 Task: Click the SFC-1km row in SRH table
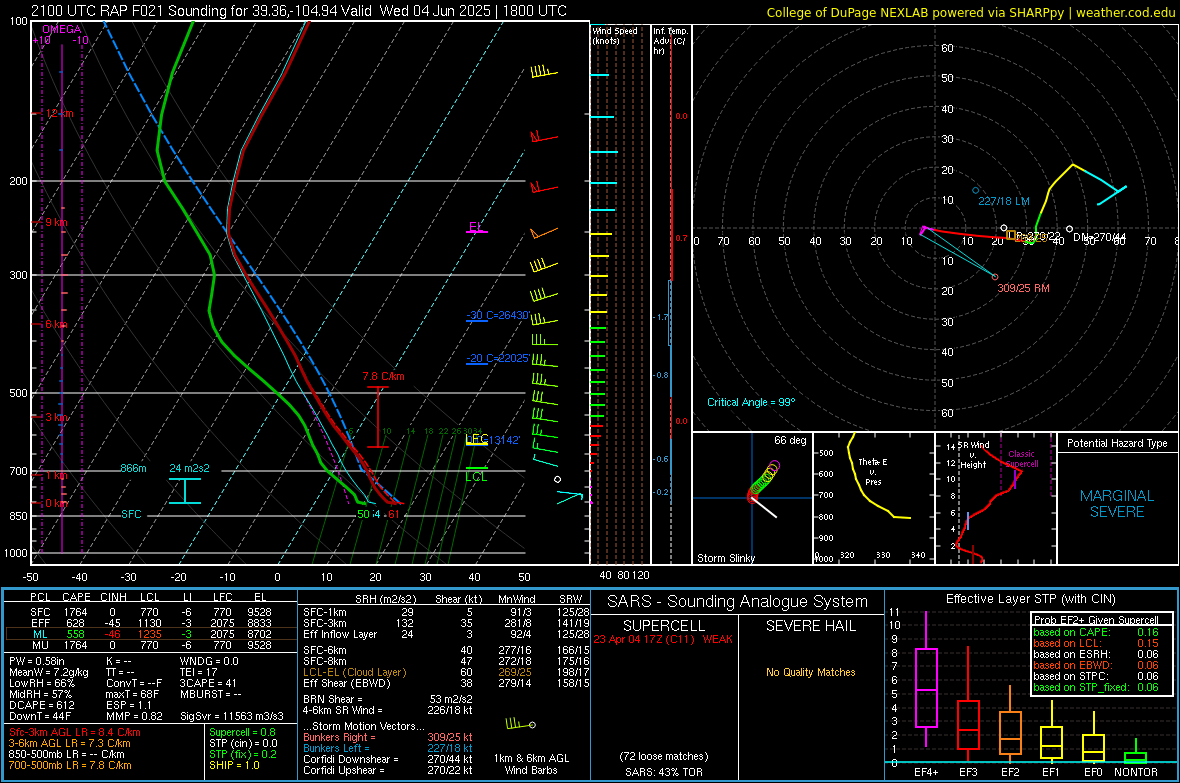pos(446,612)
